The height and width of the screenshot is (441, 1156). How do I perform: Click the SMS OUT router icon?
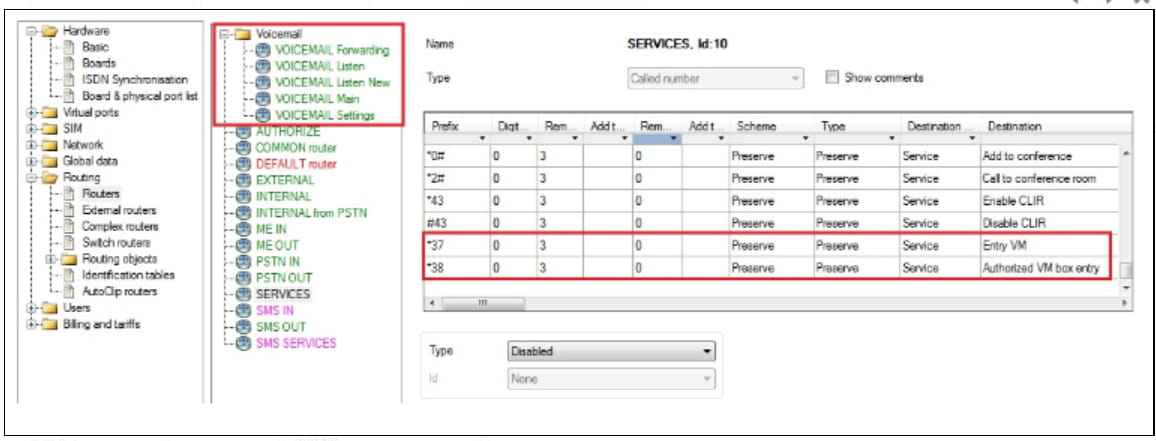coord(244,327)
